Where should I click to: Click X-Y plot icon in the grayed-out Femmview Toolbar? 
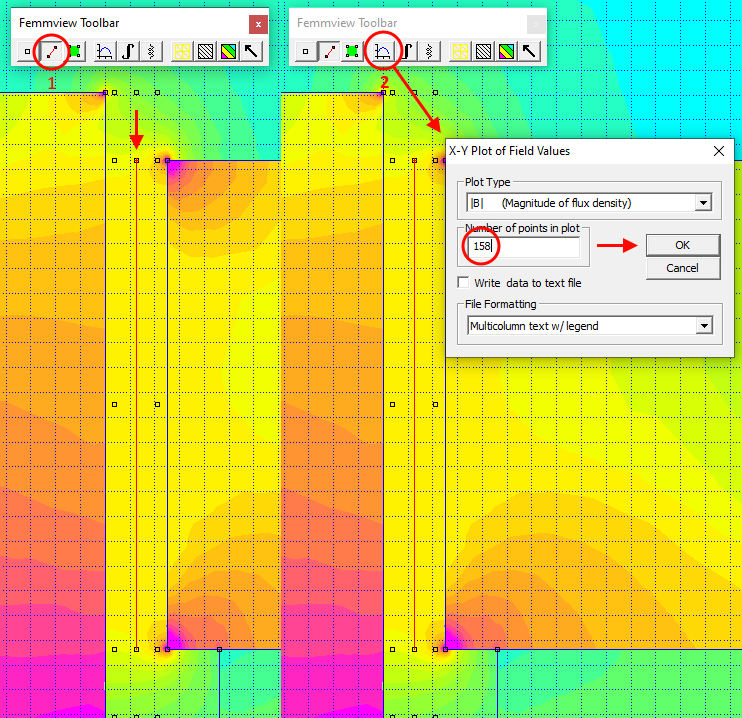(382, 52)
